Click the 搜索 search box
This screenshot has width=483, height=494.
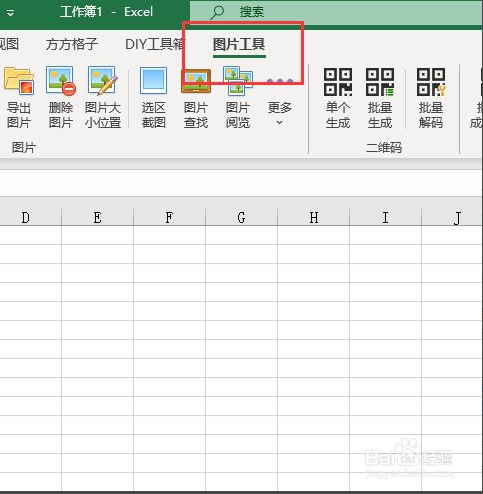click(336, 12)
